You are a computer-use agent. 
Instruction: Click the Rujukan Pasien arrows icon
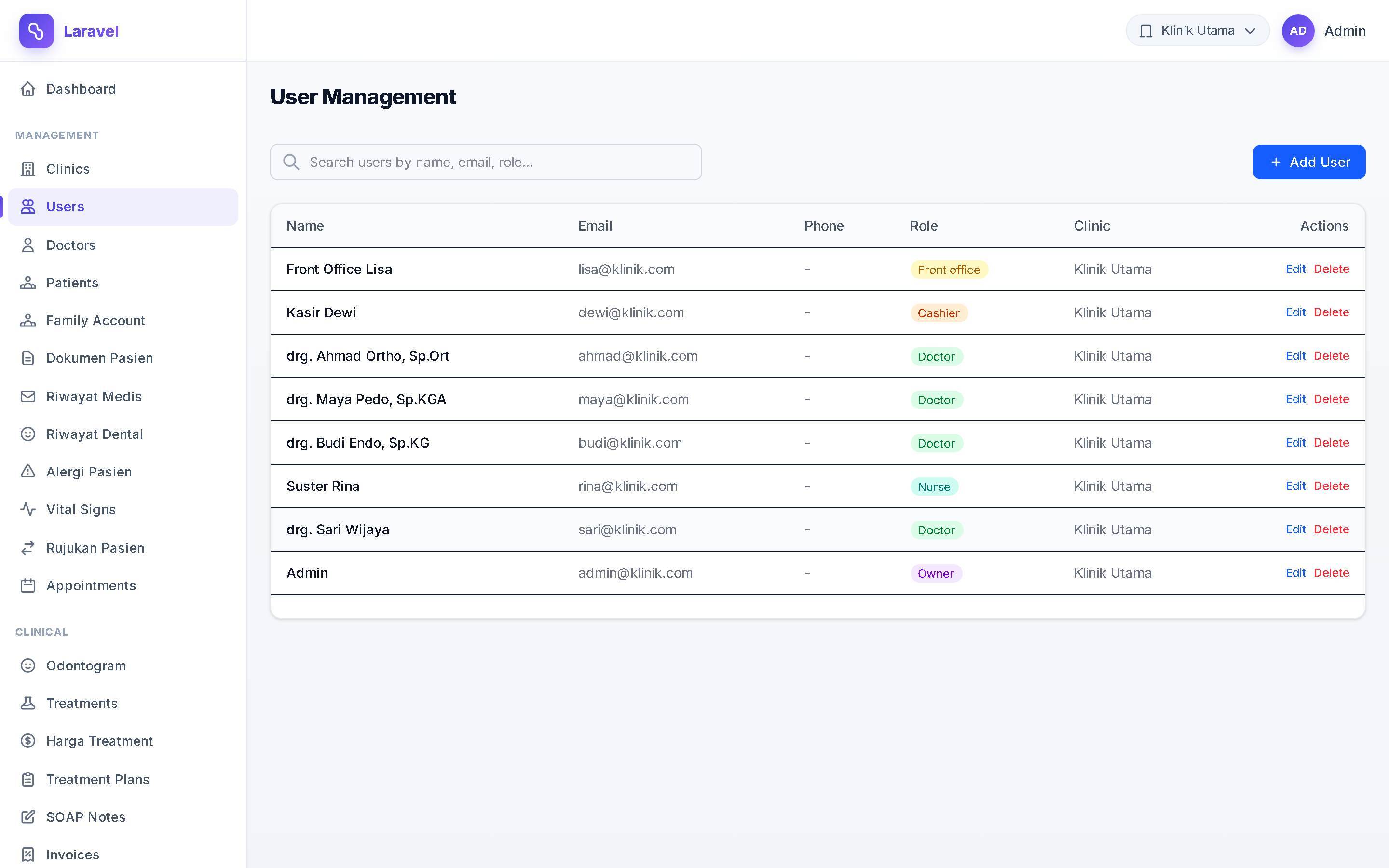(x=28, y=548)
